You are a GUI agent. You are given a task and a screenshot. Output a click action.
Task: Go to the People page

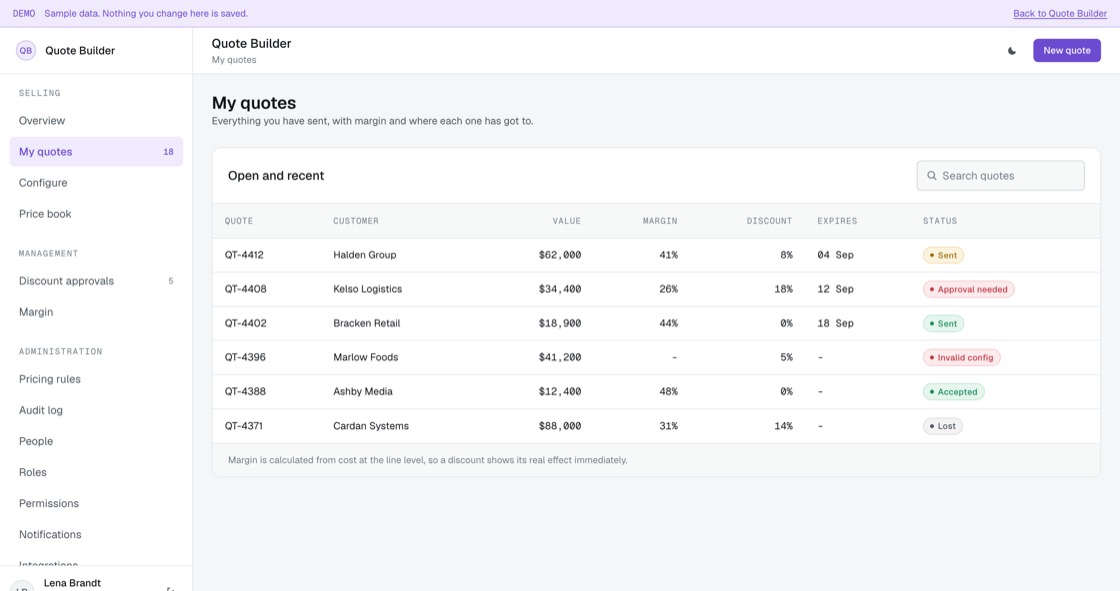[x=96, y=441]
